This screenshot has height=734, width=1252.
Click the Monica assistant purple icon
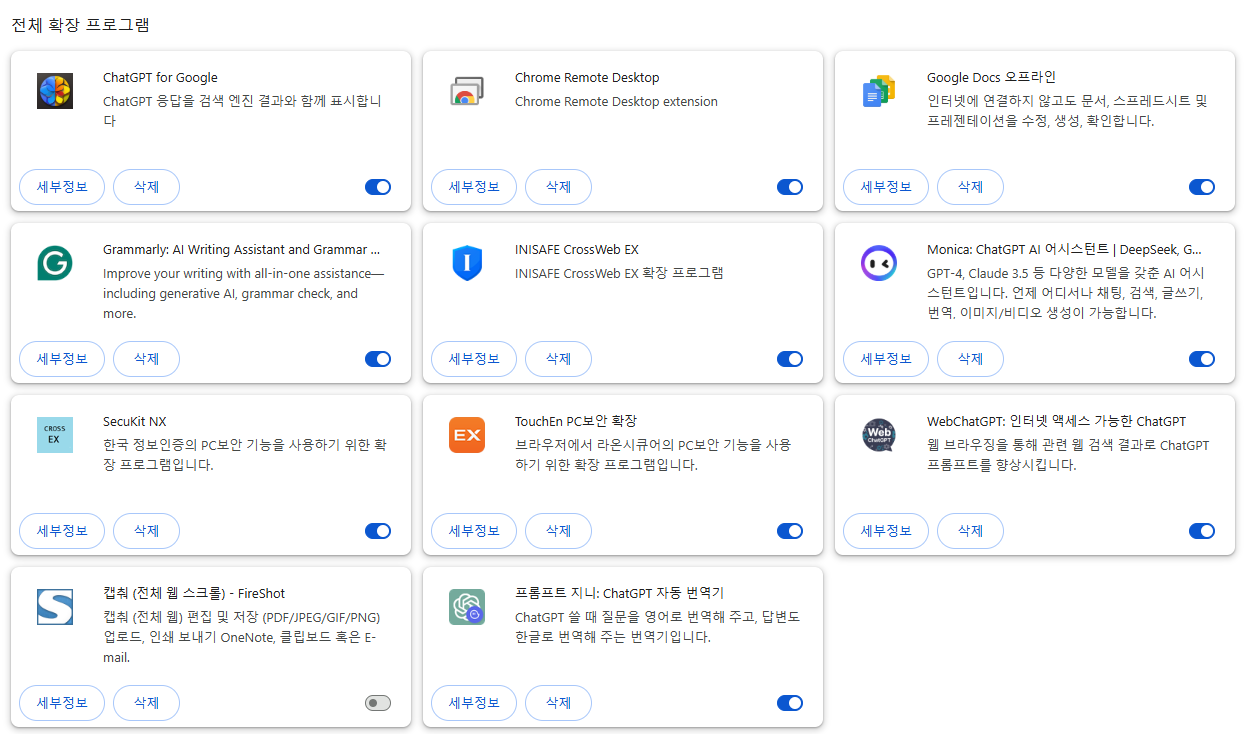879,263
